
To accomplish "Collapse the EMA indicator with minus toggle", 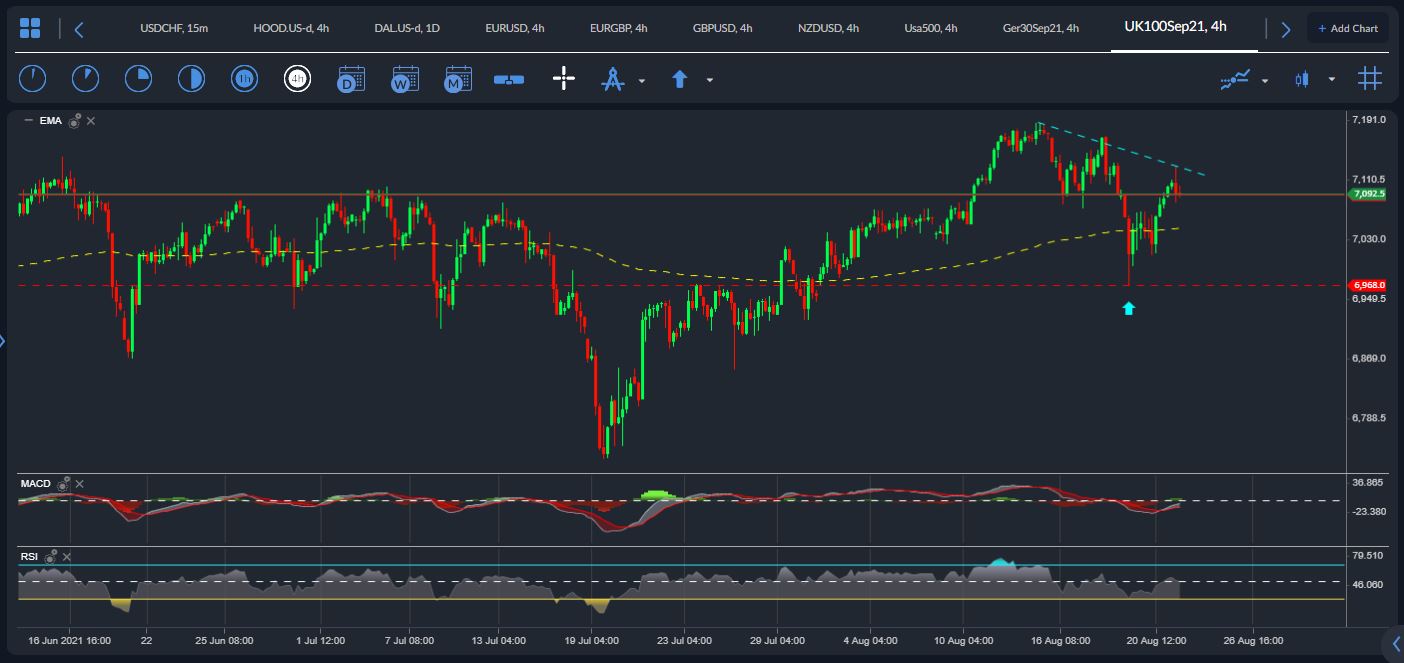I will (x=28, y=121).
